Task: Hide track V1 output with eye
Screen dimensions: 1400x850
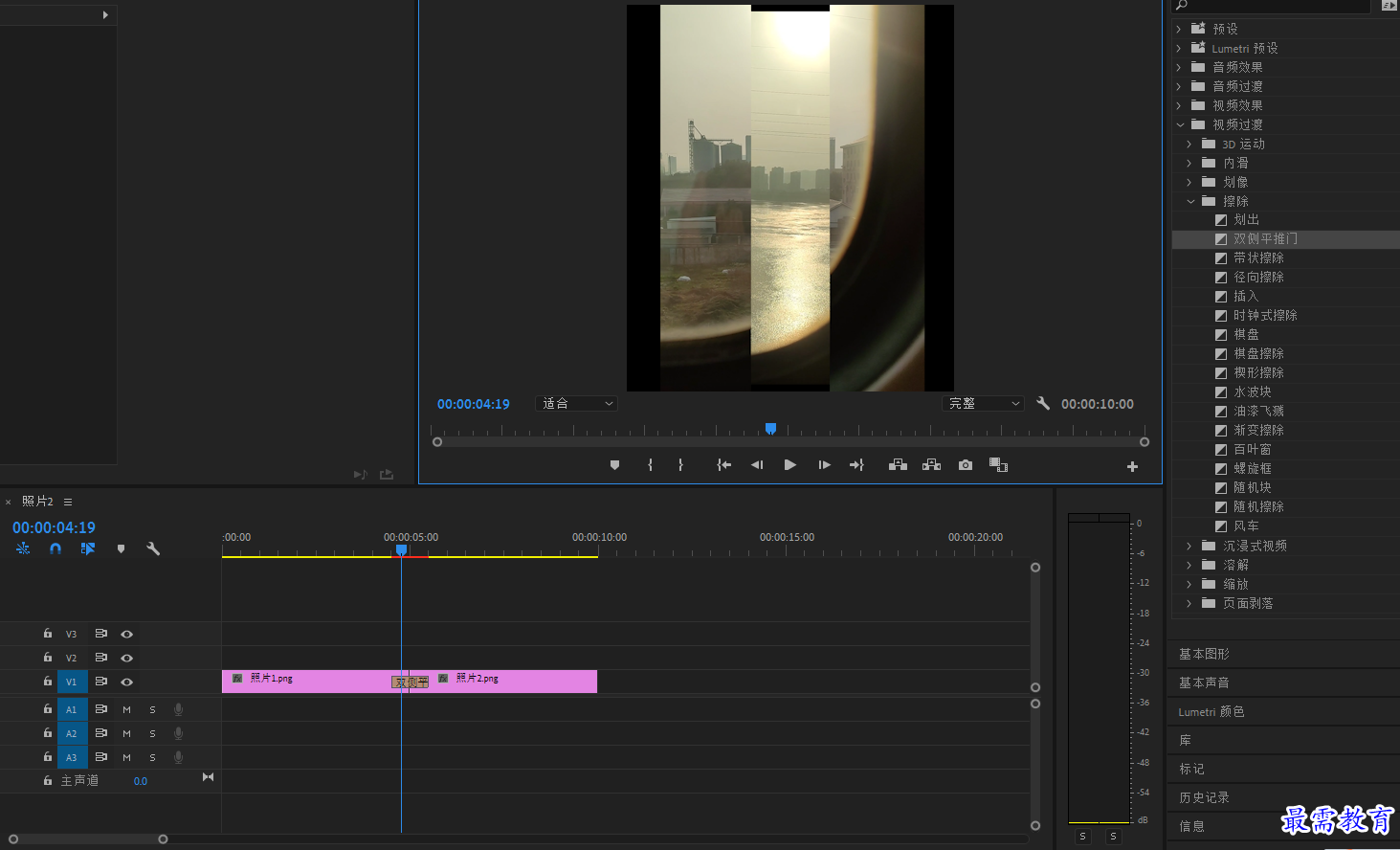Action: [126, 682]
